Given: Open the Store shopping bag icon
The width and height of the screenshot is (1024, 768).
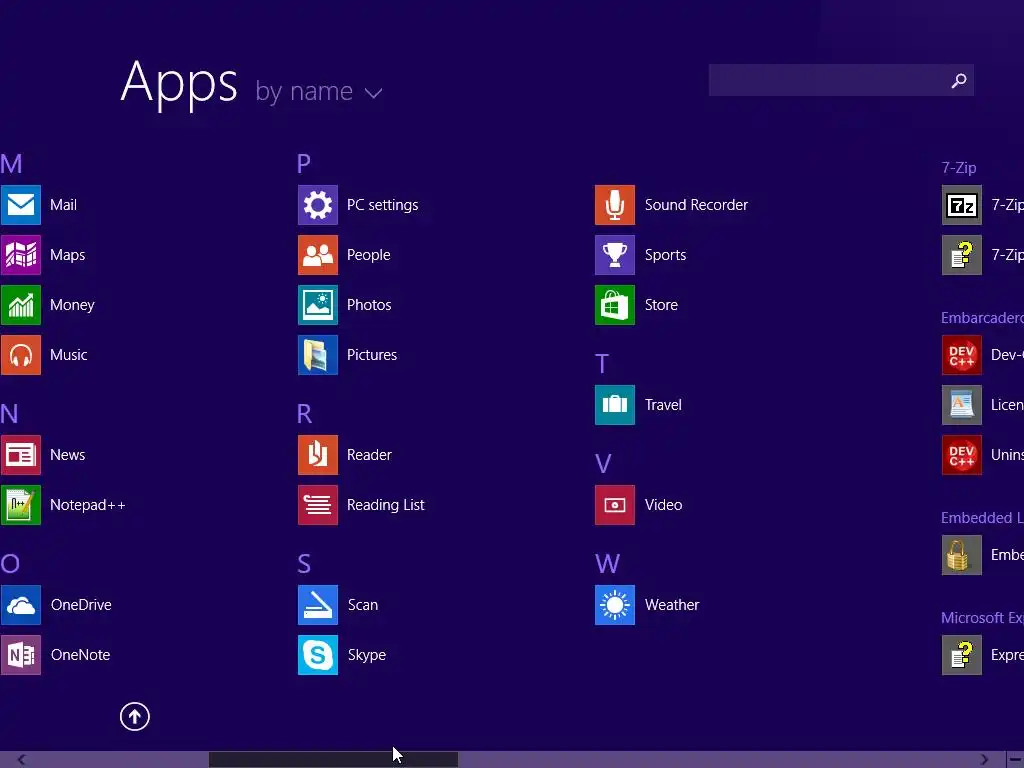Looking at the screenshot, I should (x=615, y=305).
